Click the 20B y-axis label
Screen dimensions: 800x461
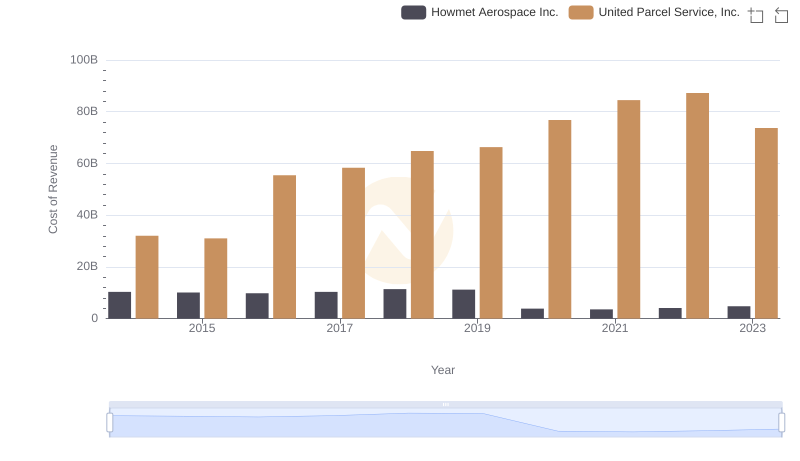click(x=87, y=267)
